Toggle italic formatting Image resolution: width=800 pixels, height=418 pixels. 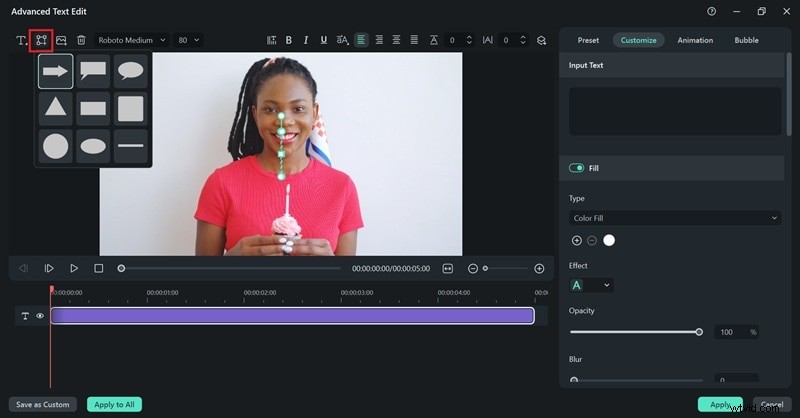click(306, 40)
